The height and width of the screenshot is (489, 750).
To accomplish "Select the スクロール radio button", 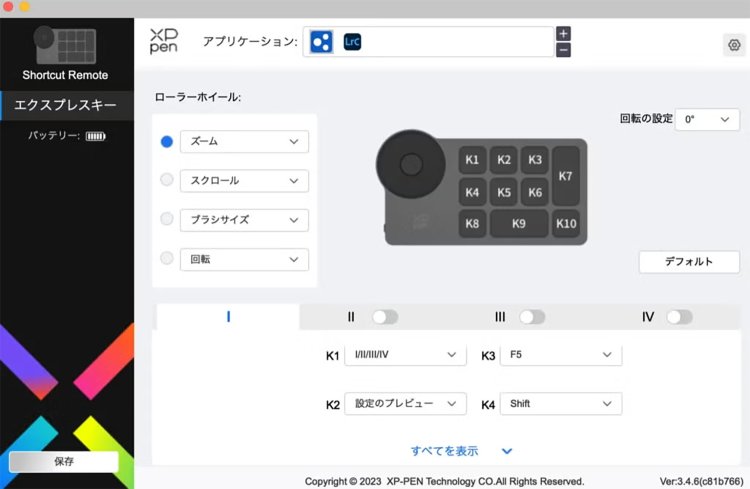I will tap(167, 180).
